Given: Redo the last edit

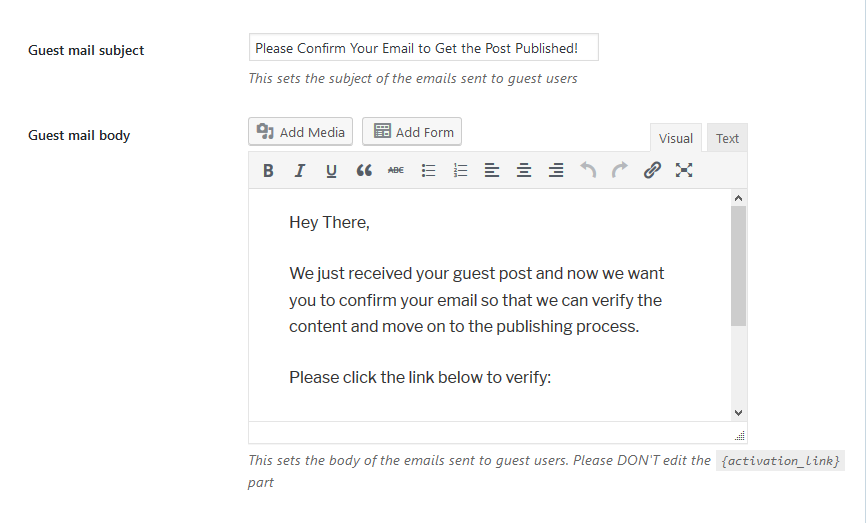Looking at the screenshot, I should [620, 171].
